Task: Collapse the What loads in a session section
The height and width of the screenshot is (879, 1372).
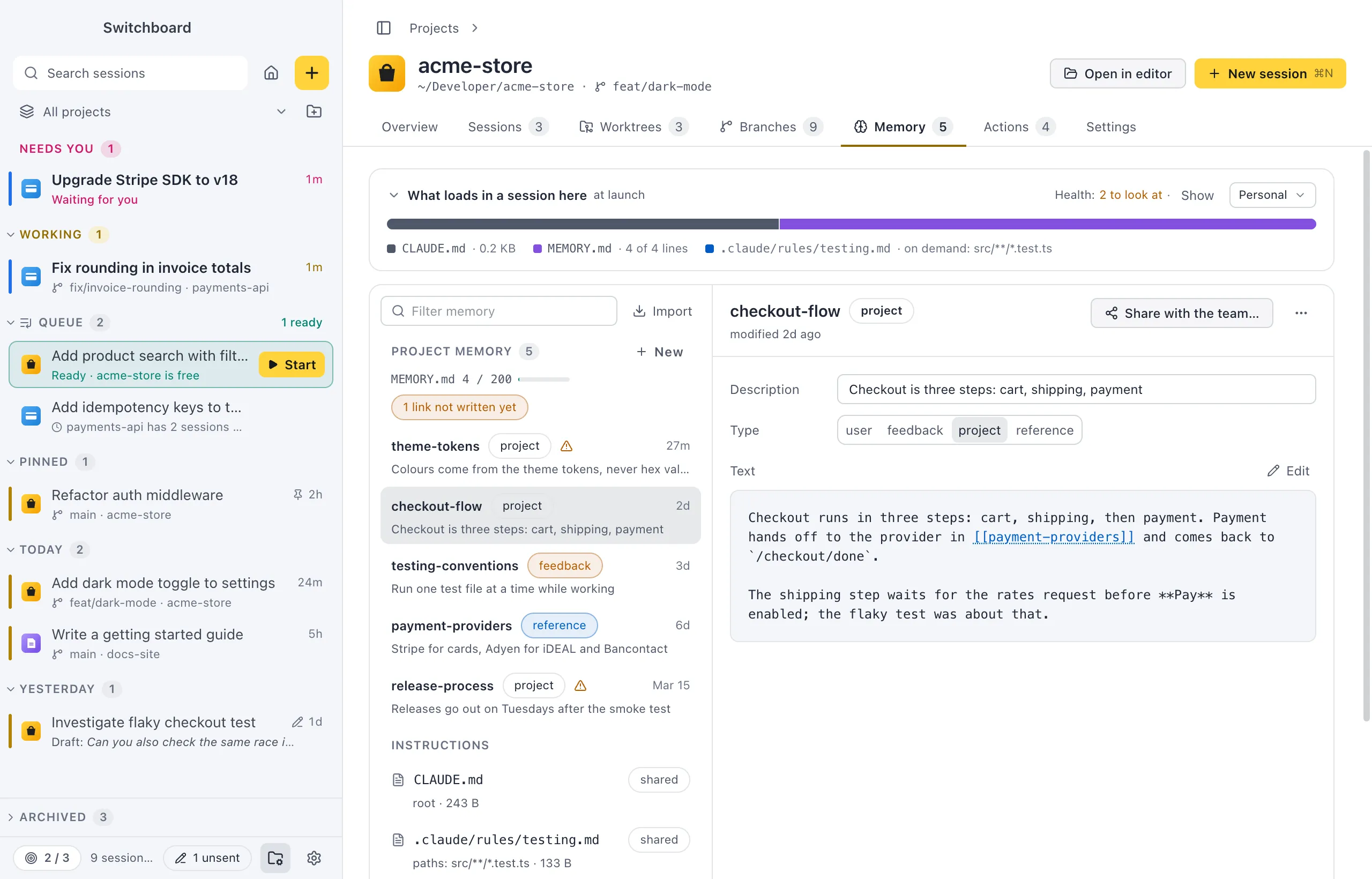Action: tap(394, 195)
